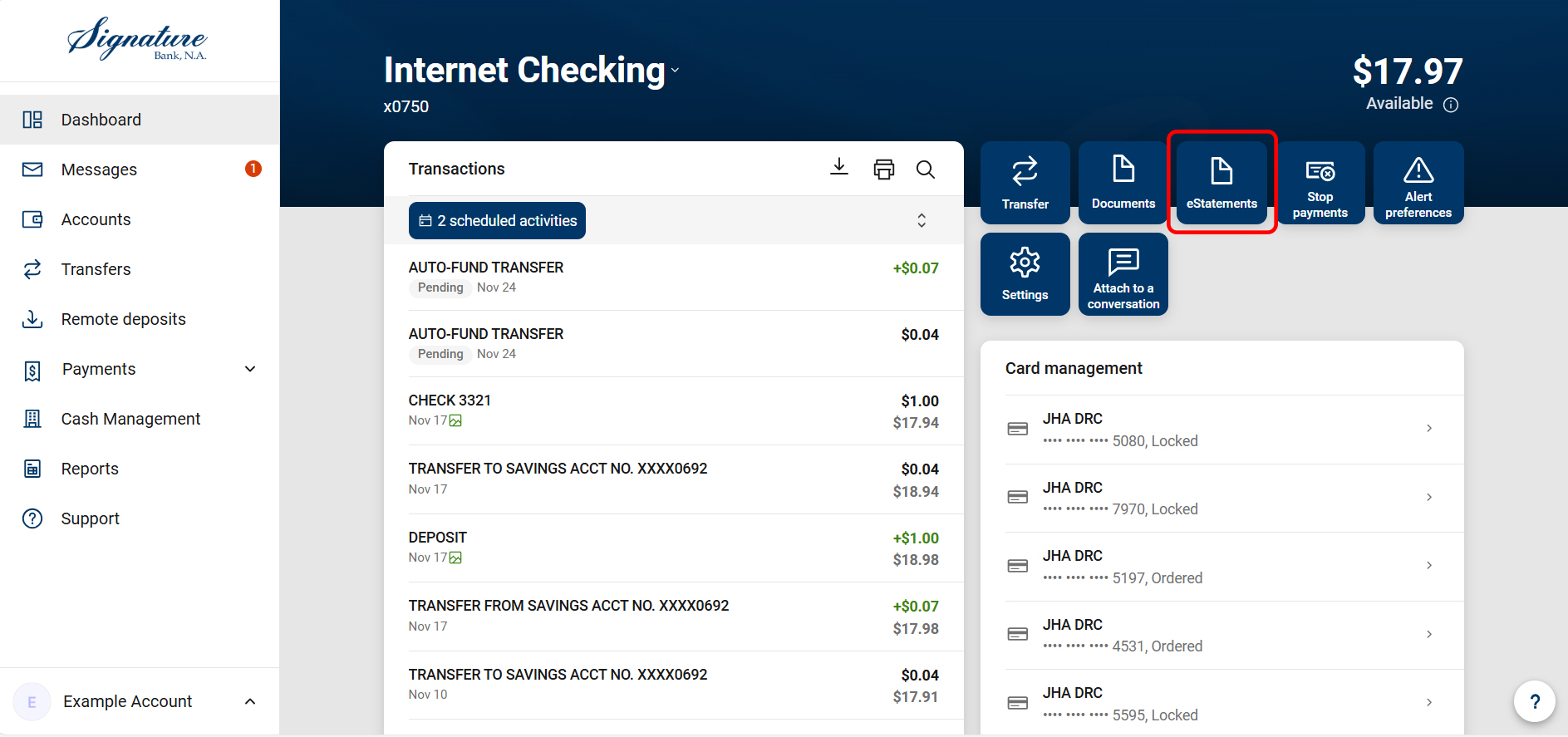Image resolution: width=1568 pixels, height=737 pixels.
Task: Open card ending 4531 details chevron
Action: [1429, 634]
